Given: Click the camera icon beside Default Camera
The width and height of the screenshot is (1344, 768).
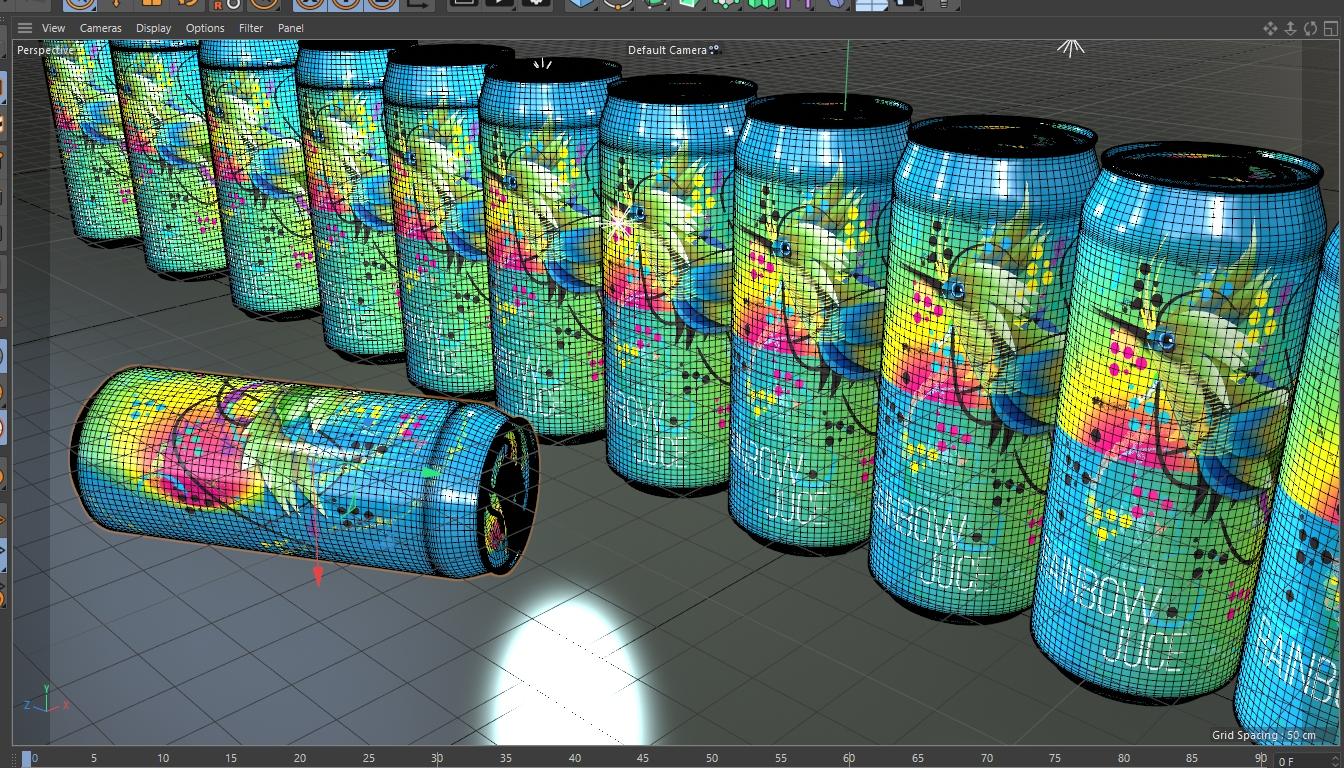Looking at the screenshot, I should point(714,50).
